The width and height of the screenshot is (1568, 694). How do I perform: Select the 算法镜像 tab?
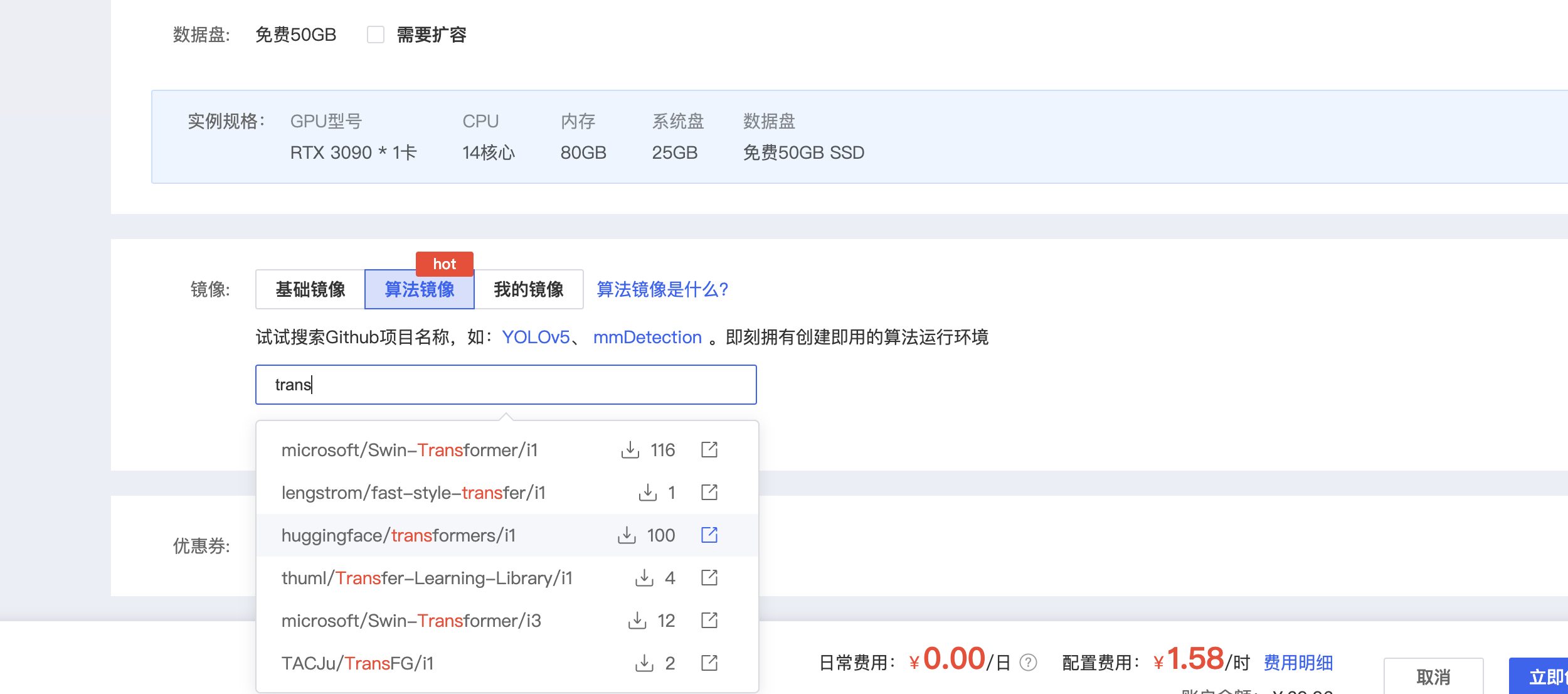click(419, 289)
